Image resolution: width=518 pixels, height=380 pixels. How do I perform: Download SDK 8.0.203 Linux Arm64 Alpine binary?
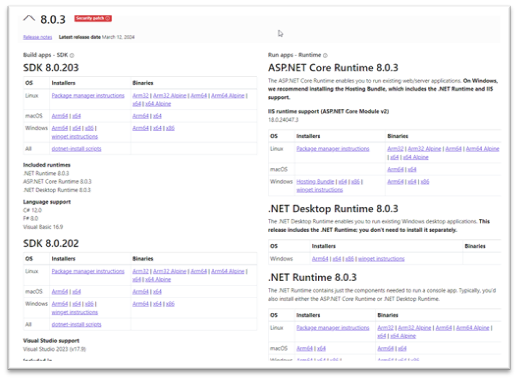(x=228, y=96)
